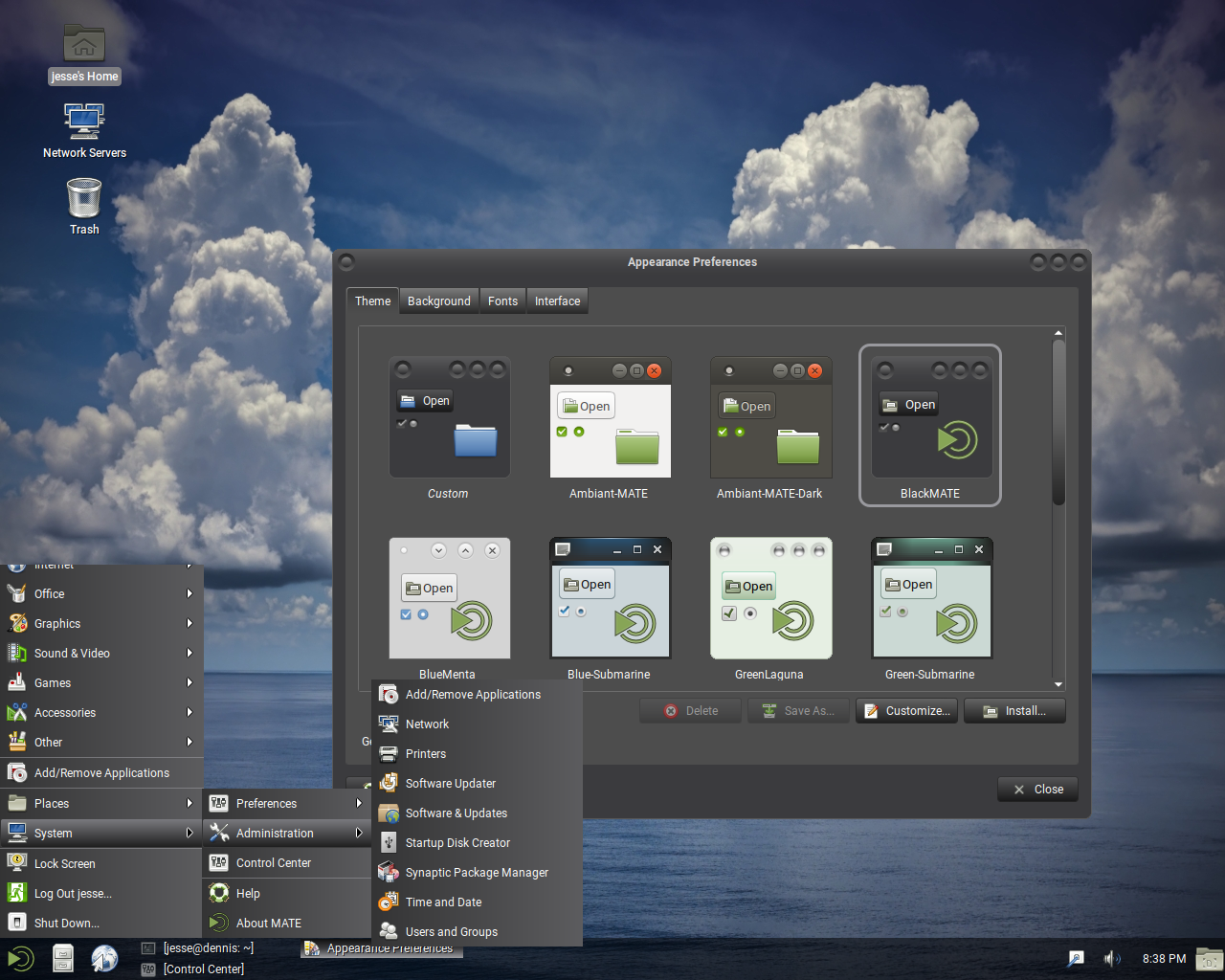1225x980 pixels.
Task: Expand the Games submenu
Action: [100, 682]
